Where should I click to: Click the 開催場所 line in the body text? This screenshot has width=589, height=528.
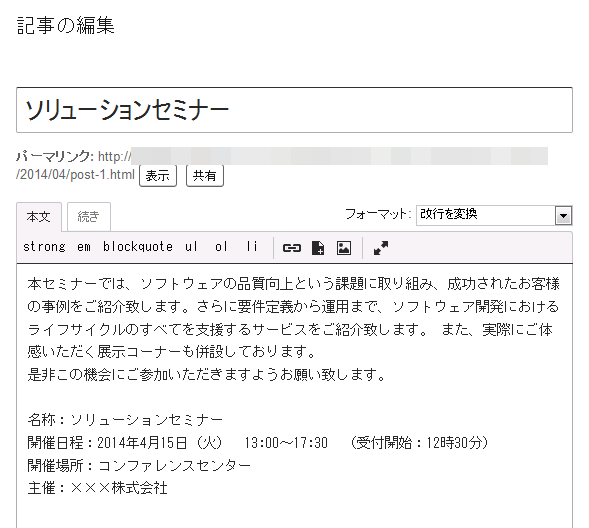(x=139, y=466)
